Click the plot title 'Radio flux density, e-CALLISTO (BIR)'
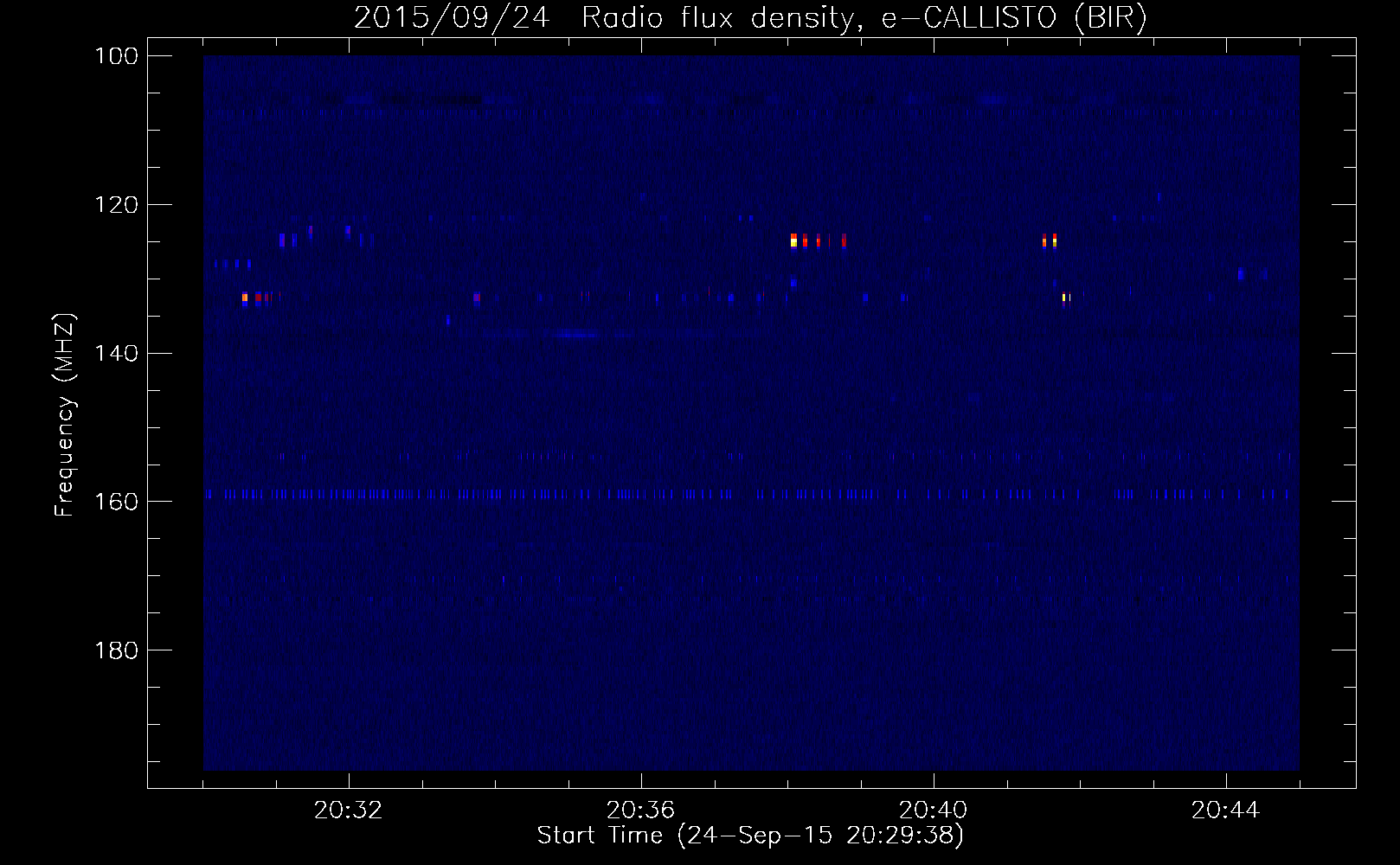This screenshot has width=1400, height=865. coord(864,18)
